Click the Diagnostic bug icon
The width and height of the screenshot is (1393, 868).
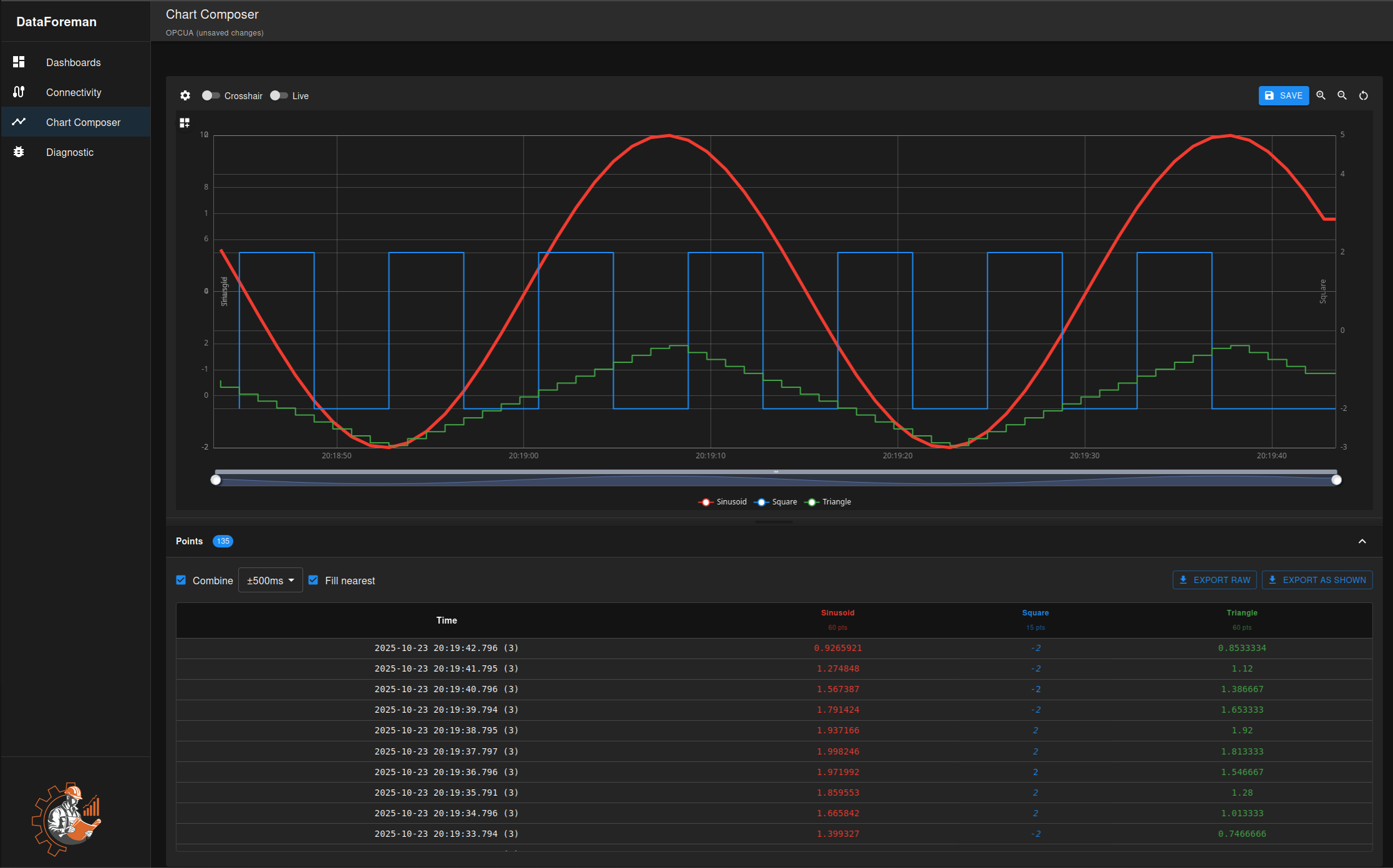(x=19, y=152)
